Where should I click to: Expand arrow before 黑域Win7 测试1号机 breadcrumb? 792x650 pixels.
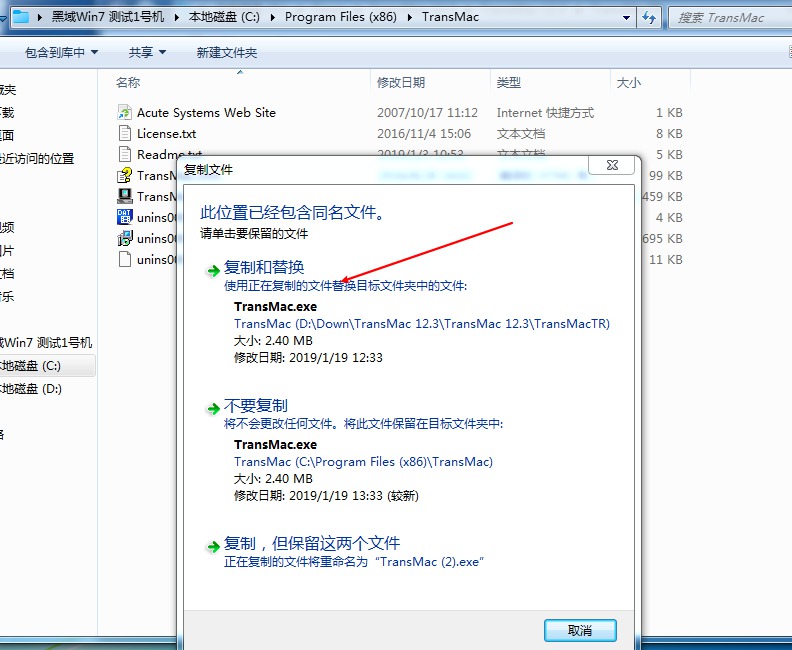pyautogui.click(x=39, y=18)
